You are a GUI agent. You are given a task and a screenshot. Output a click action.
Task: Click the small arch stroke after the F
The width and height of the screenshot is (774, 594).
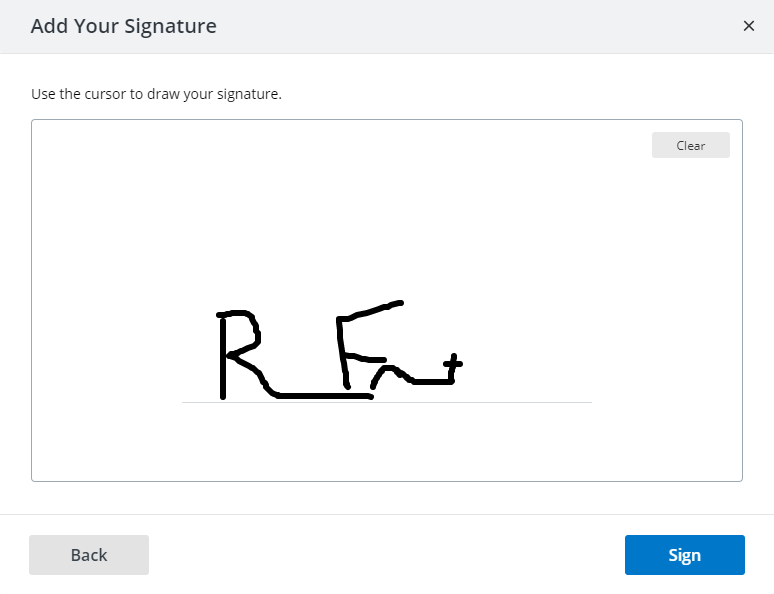coord(385,371)
